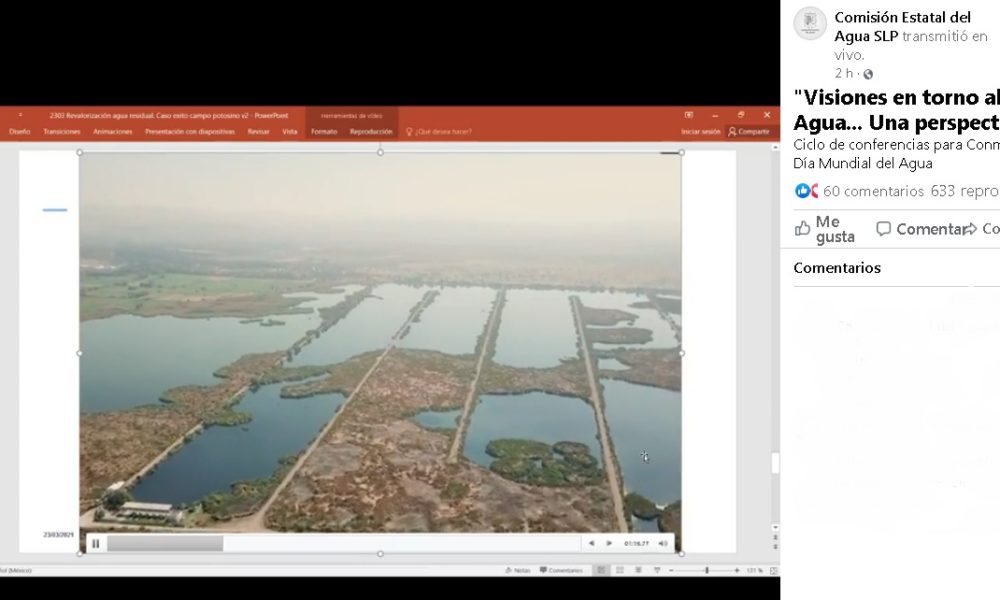Click the 2 h post timestamp

pyautogui.click(x=843, y=73)
